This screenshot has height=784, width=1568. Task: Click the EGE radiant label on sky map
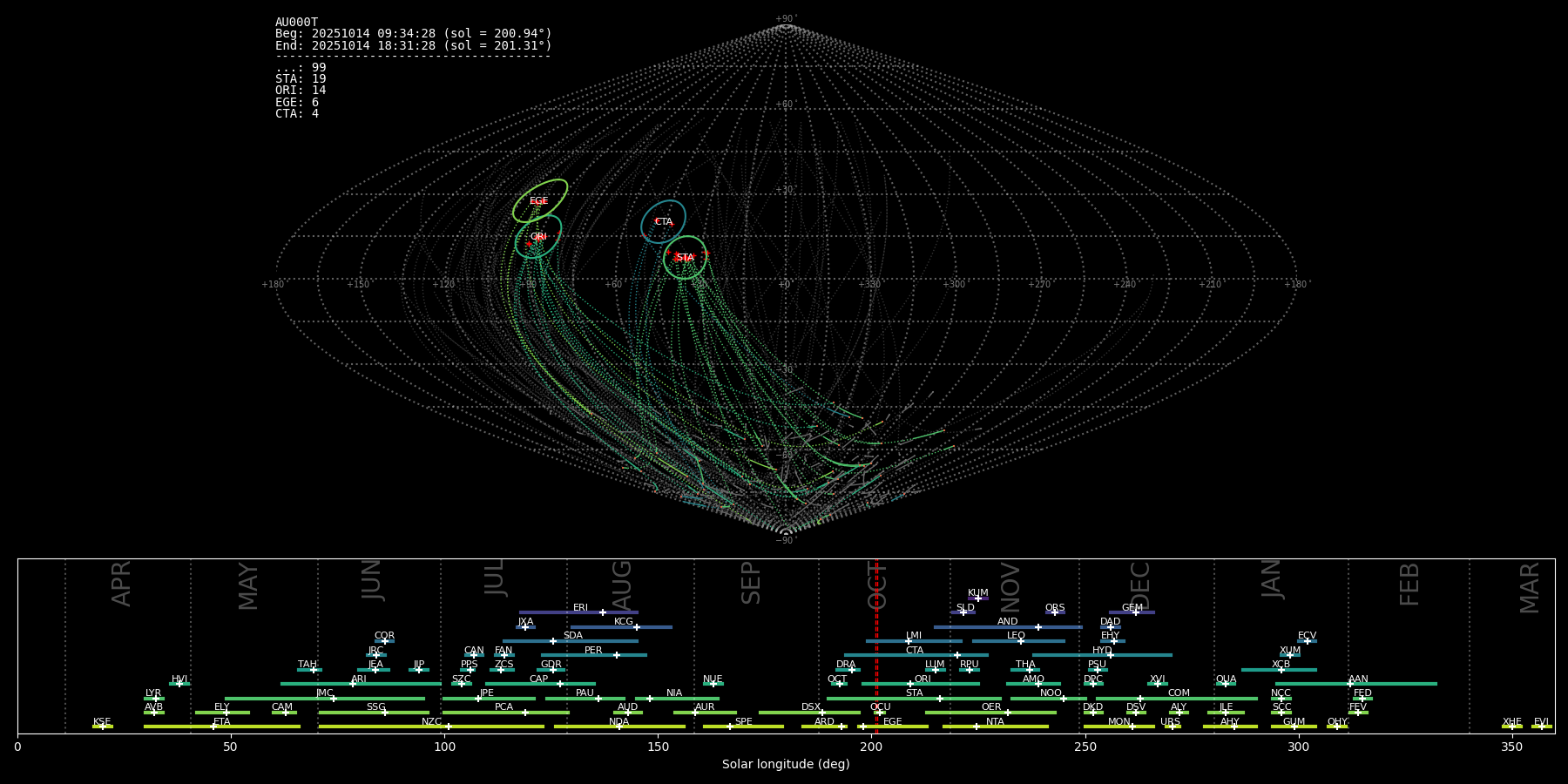click(539, 201)
